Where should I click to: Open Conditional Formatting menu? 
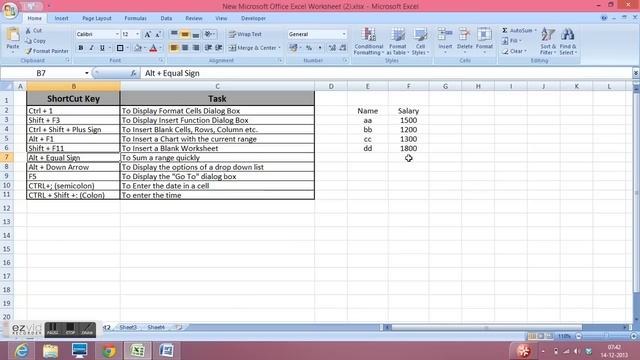369,41
